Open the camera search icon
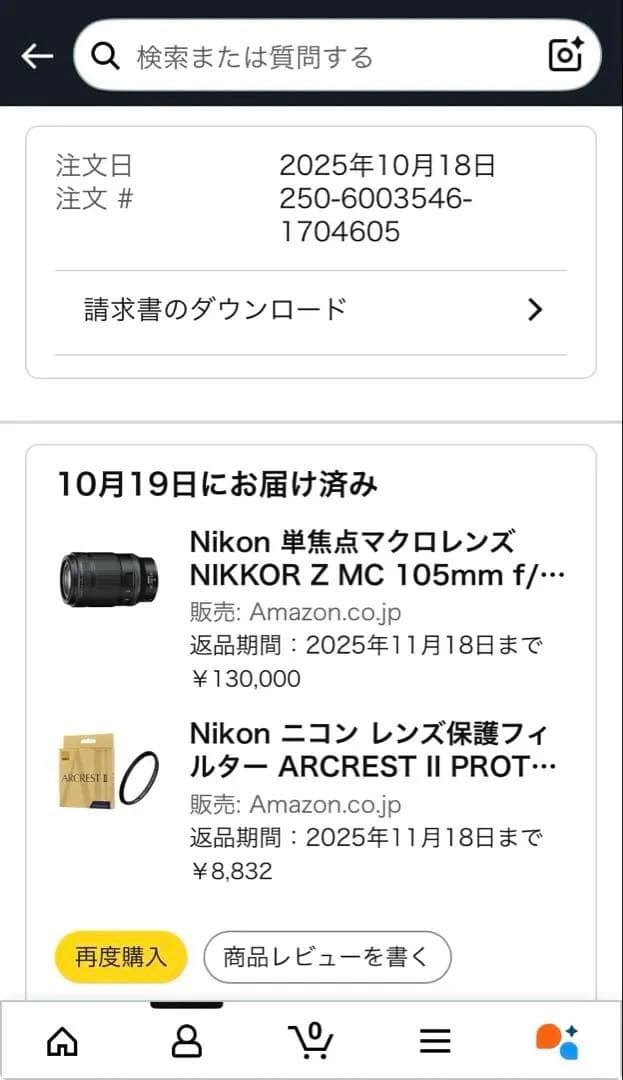Viewport: 623px width, 1080px height. click(x=565, y=54)
